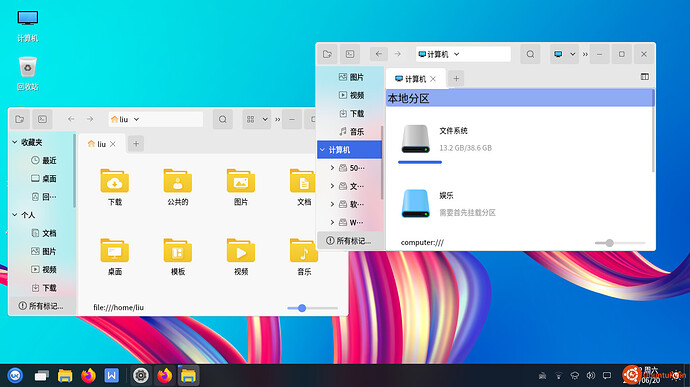690x387 pixels.
Task: Go forward in 计算机 window
Action: pyautogui.click(x=397, y=54)
